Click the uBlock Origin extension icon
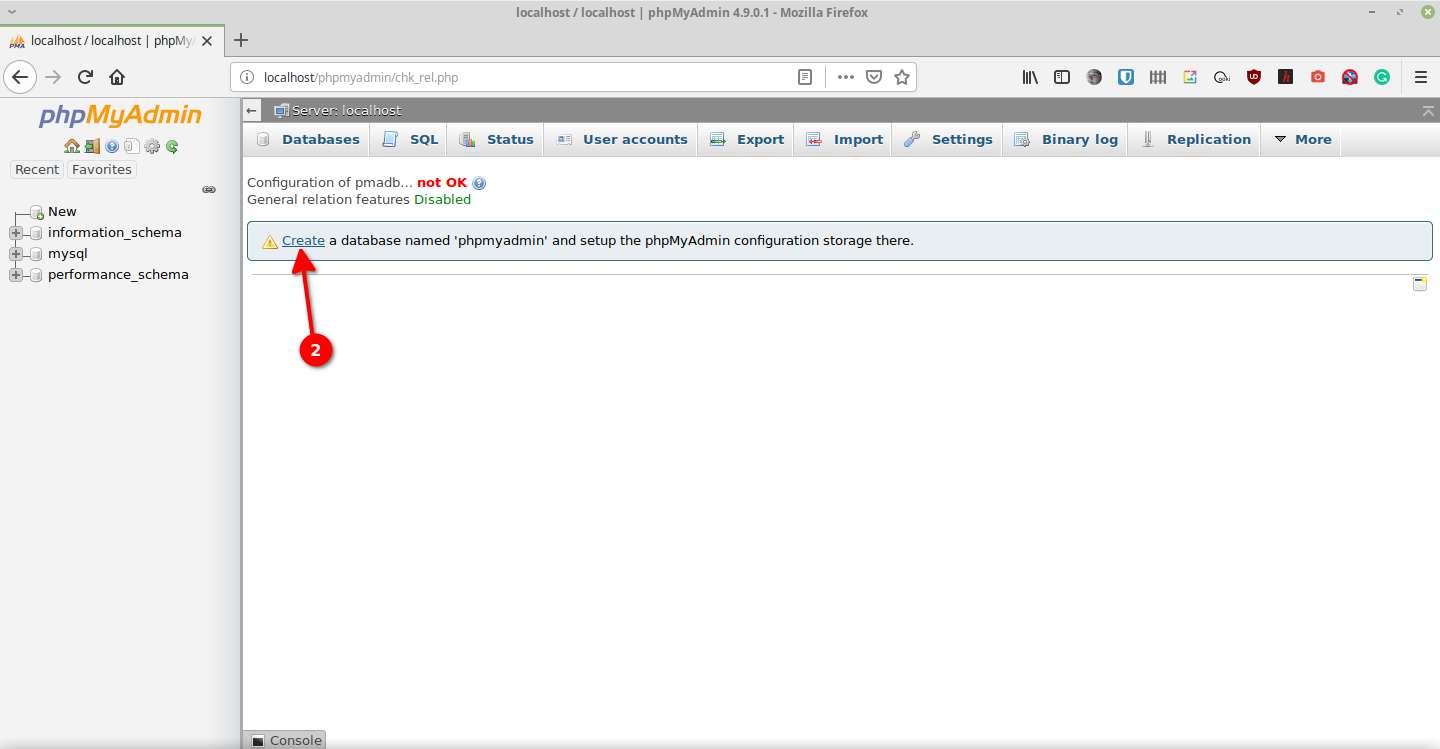The image size is (1440, 749). pyautogui.click(x=1254, y=77)
